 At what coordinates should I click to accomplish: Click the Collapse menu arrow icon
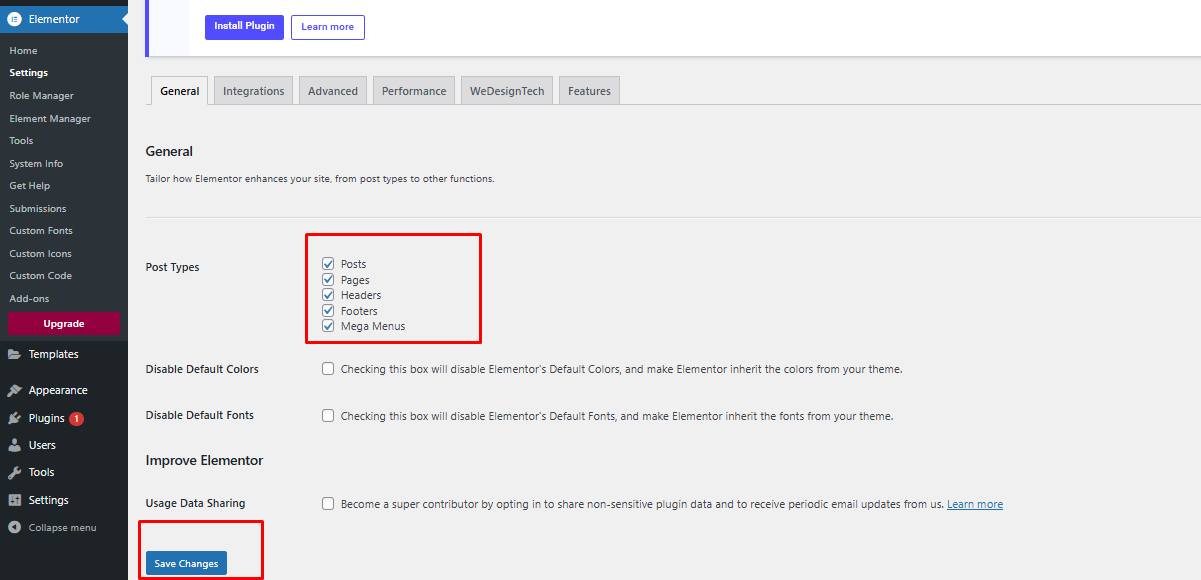(x=15, y=527)
